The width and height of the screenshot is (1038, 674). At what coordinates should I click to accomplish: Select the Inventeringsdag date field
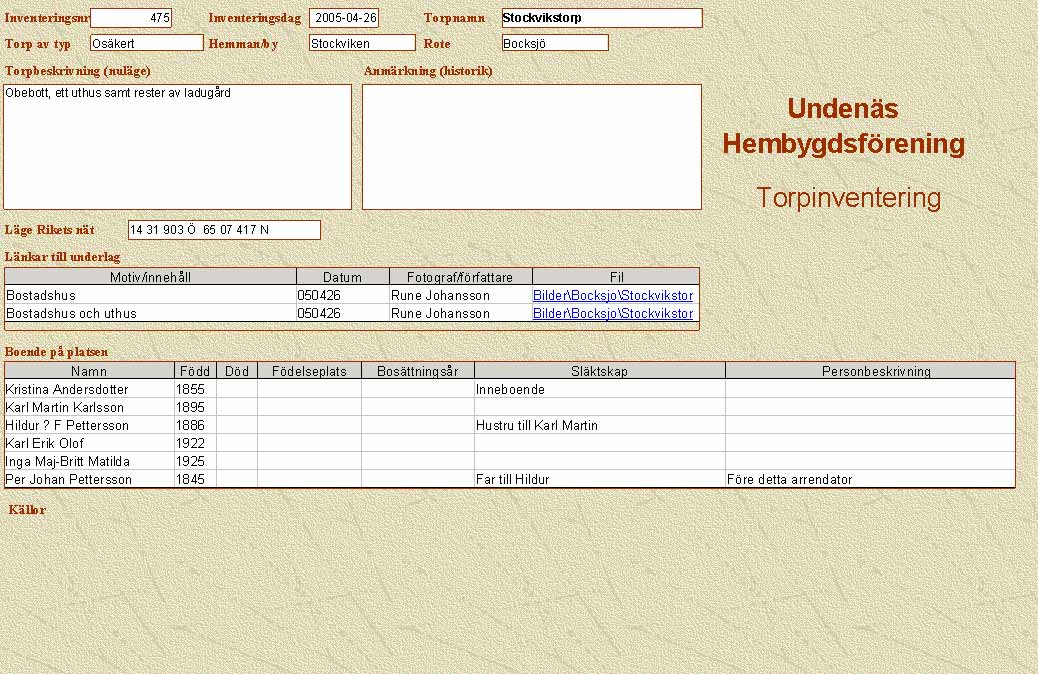click(344, 18)
